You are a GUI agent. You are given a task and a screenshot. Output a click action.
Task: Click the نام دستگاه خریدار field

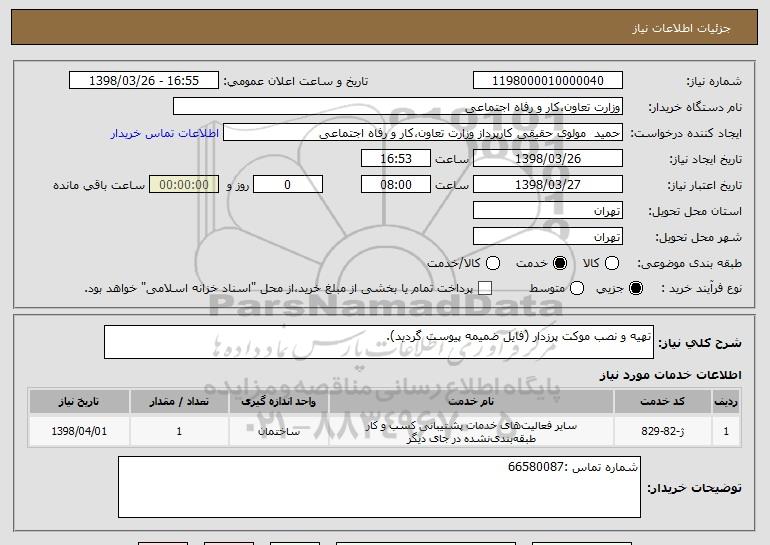[x=398, y=107]
